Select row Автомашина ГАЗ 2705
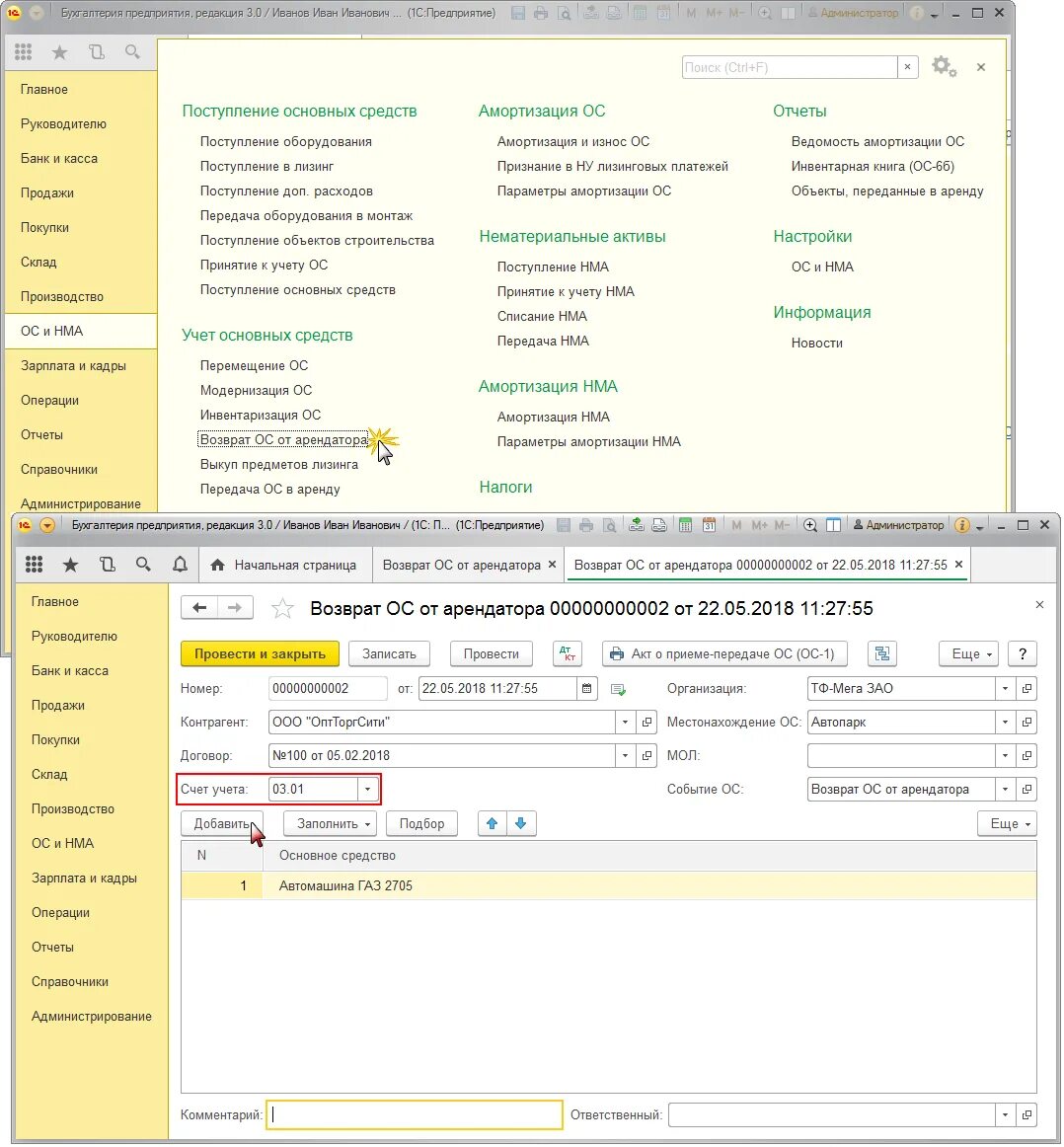Viewport: 1064px width, 1147px height. pyautogui.click(x=608, y=885)
